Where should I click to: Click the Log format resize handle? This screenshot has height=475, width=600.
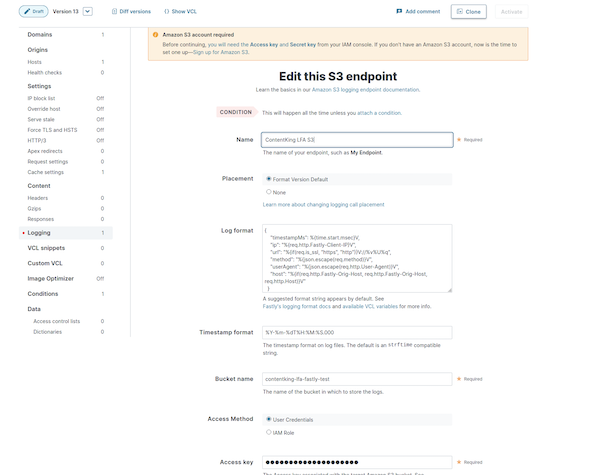(x=450, y=290)
